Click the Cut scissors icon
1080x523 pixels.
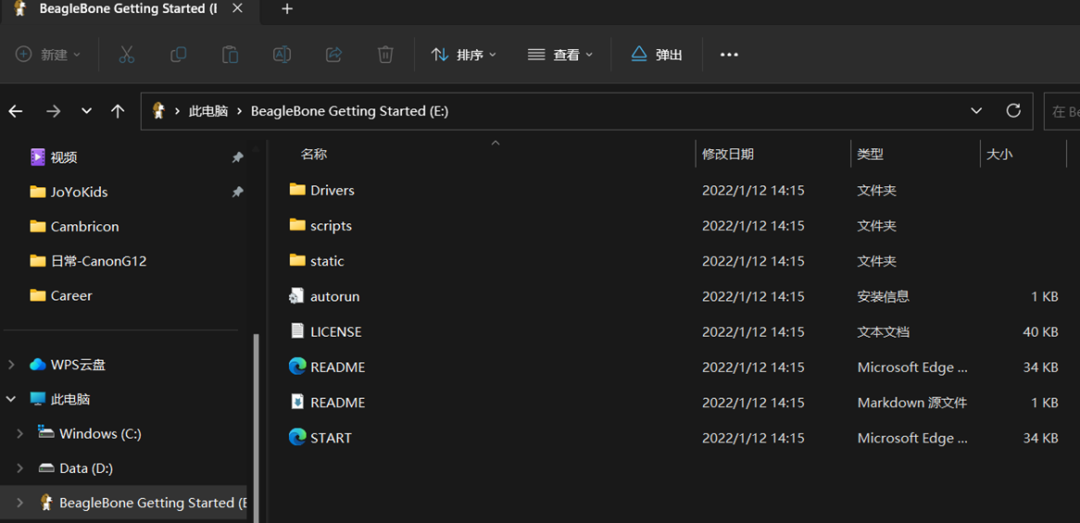point(127,54)
